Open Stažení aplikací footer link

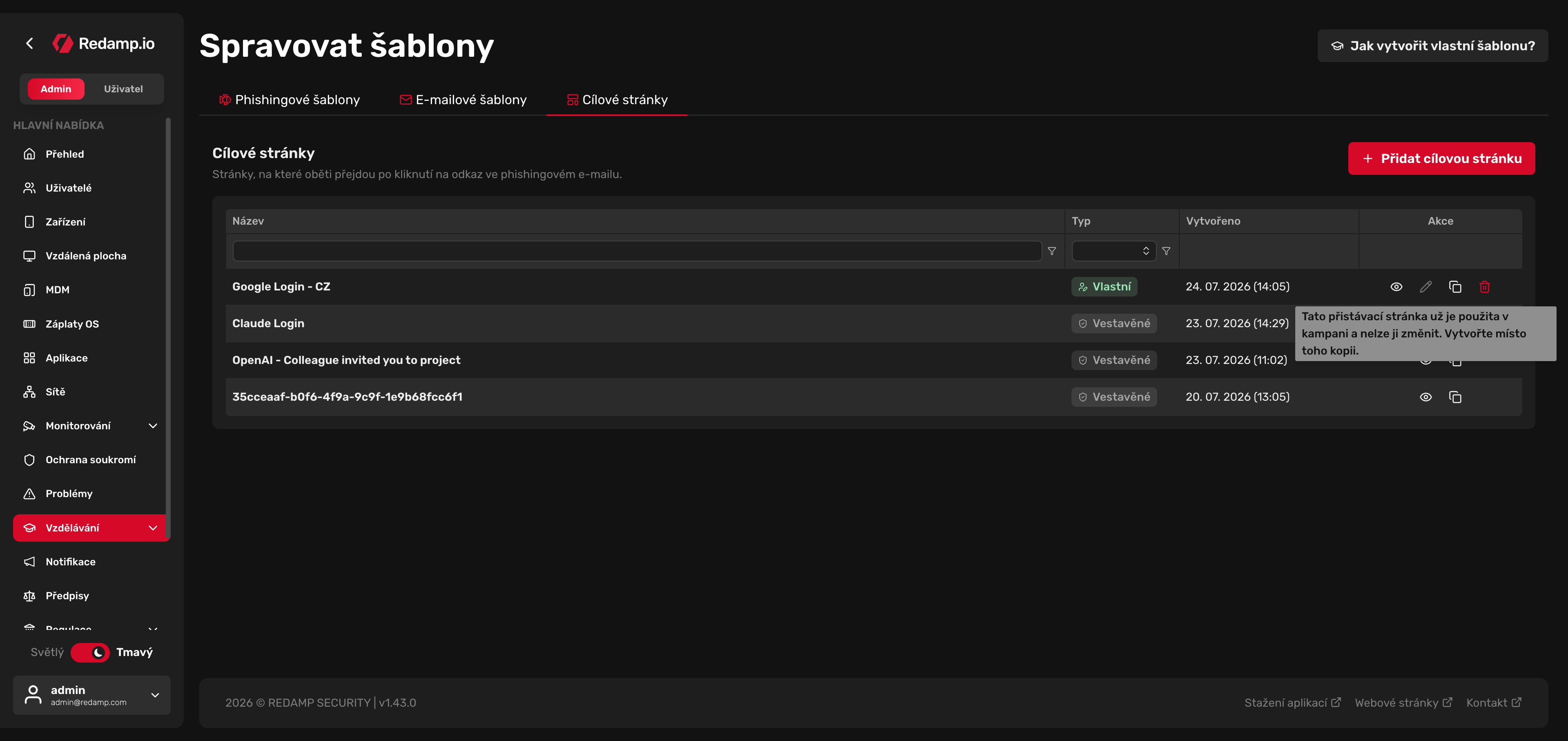coord(1292,703)
